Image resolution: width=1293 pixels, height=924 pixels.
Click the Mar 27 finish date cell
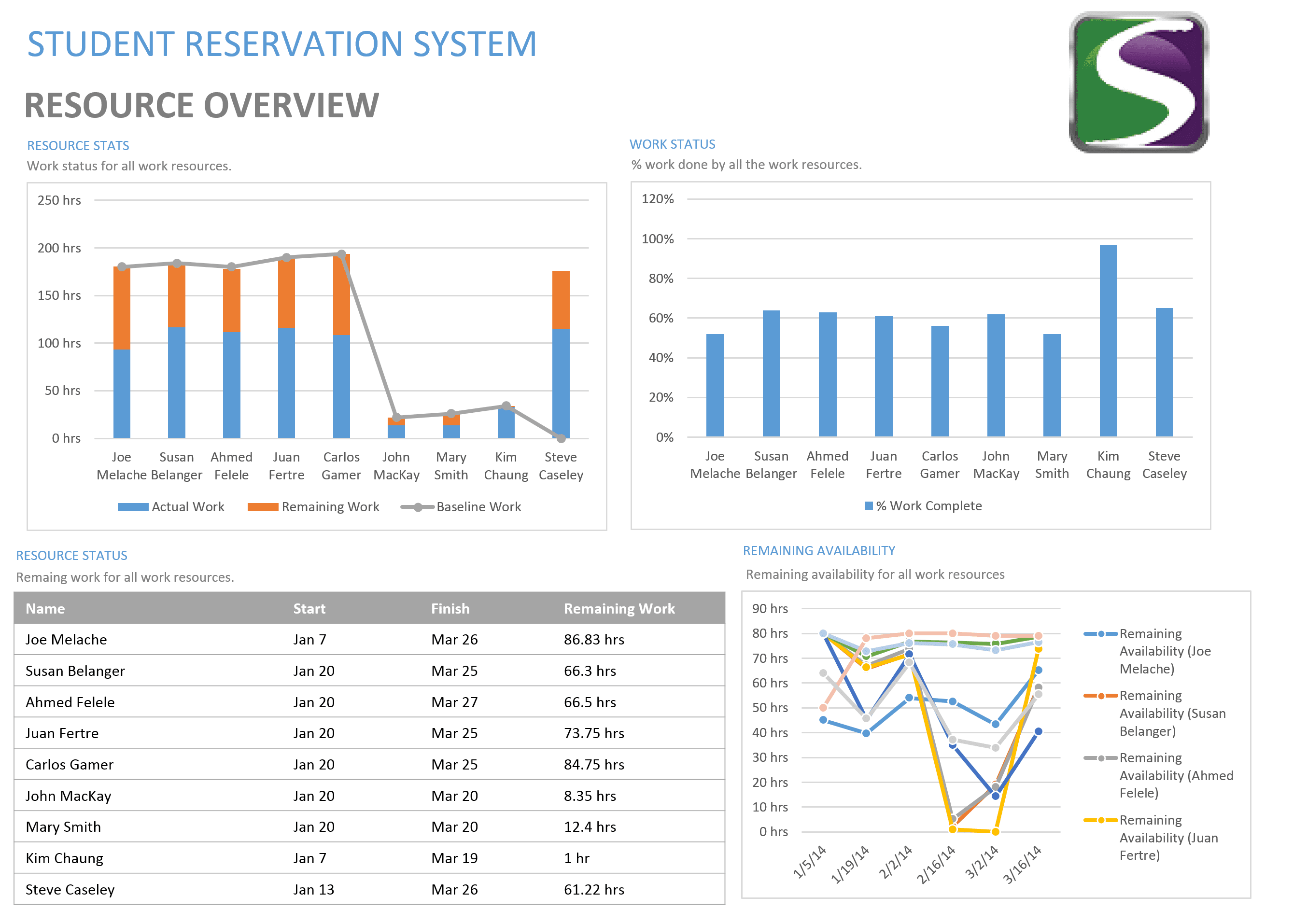tap(454, 702)
